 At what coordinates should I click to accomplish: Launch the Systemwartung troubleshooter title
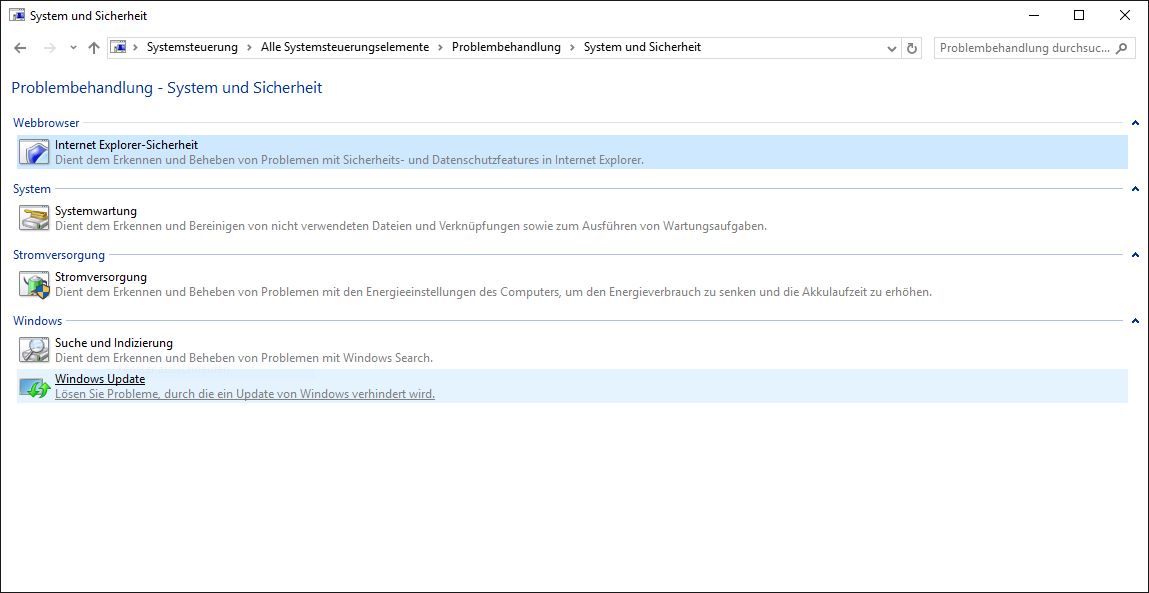point(96,211)
